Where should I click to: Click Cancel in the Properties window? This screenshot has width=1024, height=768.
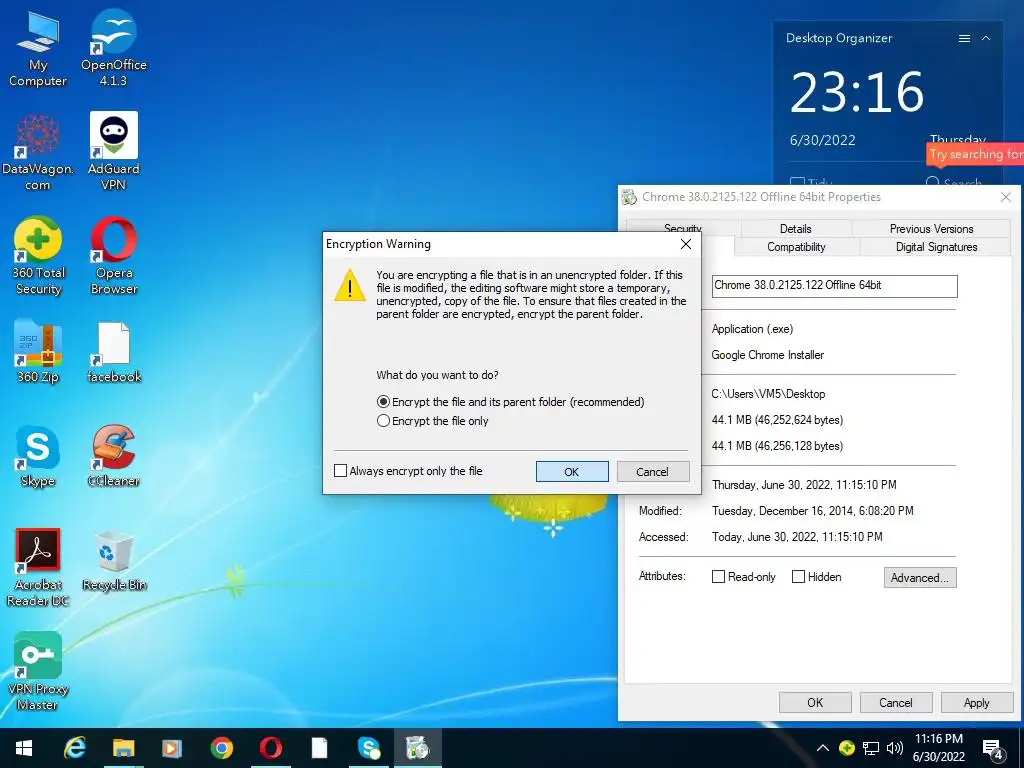[895, 703]
